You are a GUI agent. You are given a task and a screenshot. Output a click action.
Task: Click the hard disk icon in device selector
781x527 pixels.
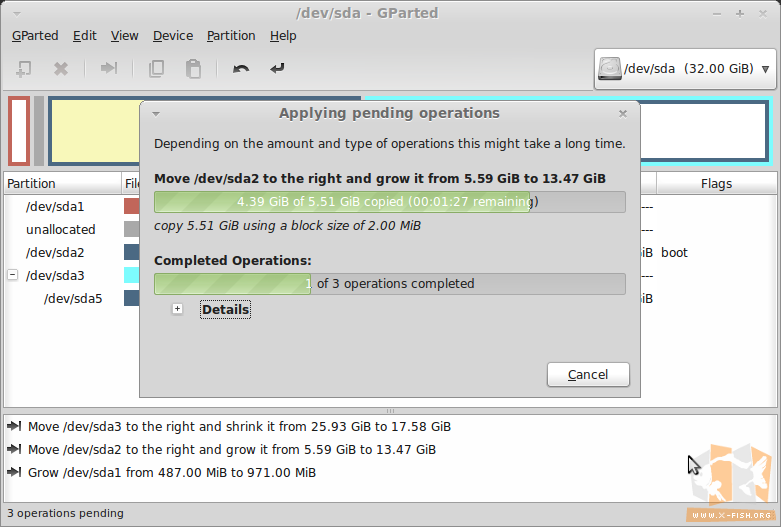pos(610,68)
